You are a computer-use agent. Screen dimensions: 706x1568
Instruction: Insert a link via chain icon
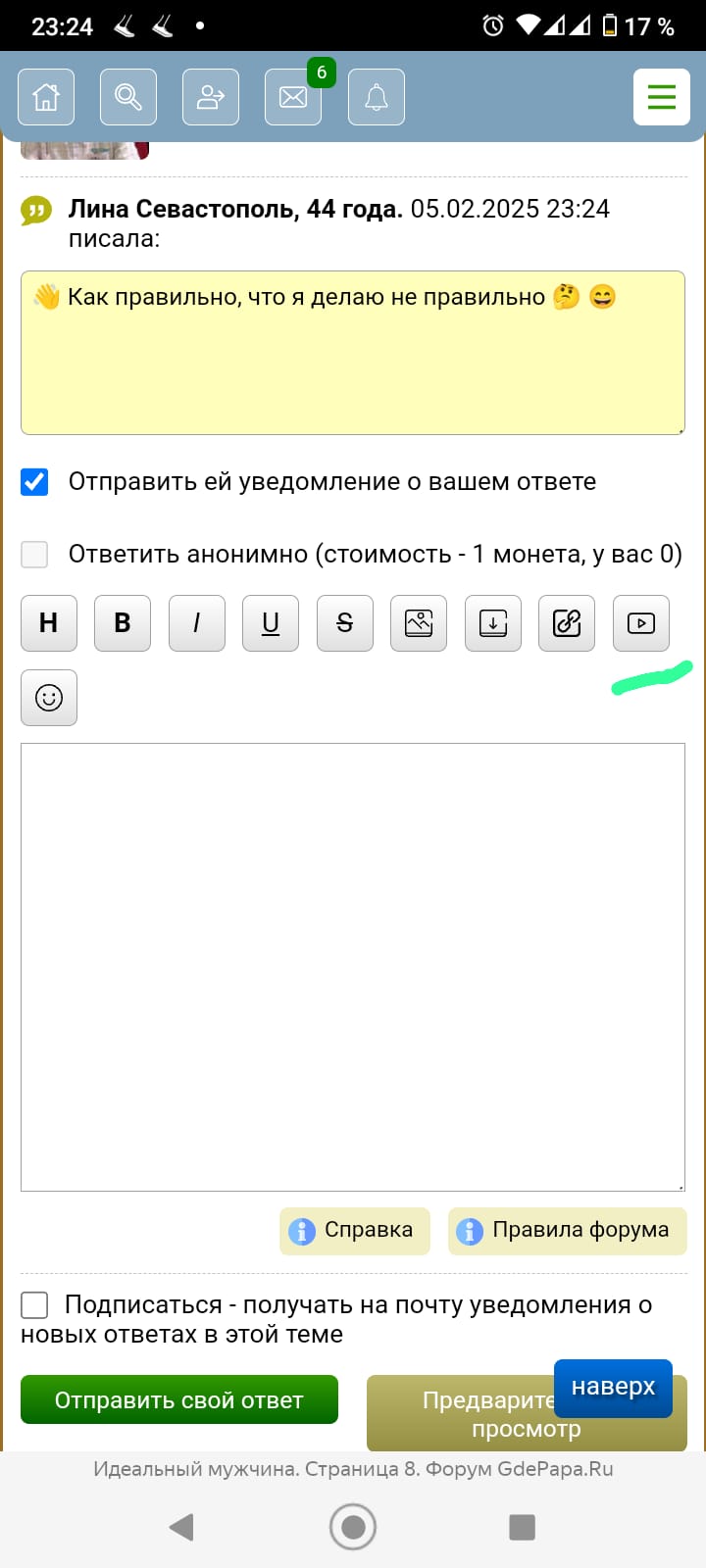pos(567,623)
